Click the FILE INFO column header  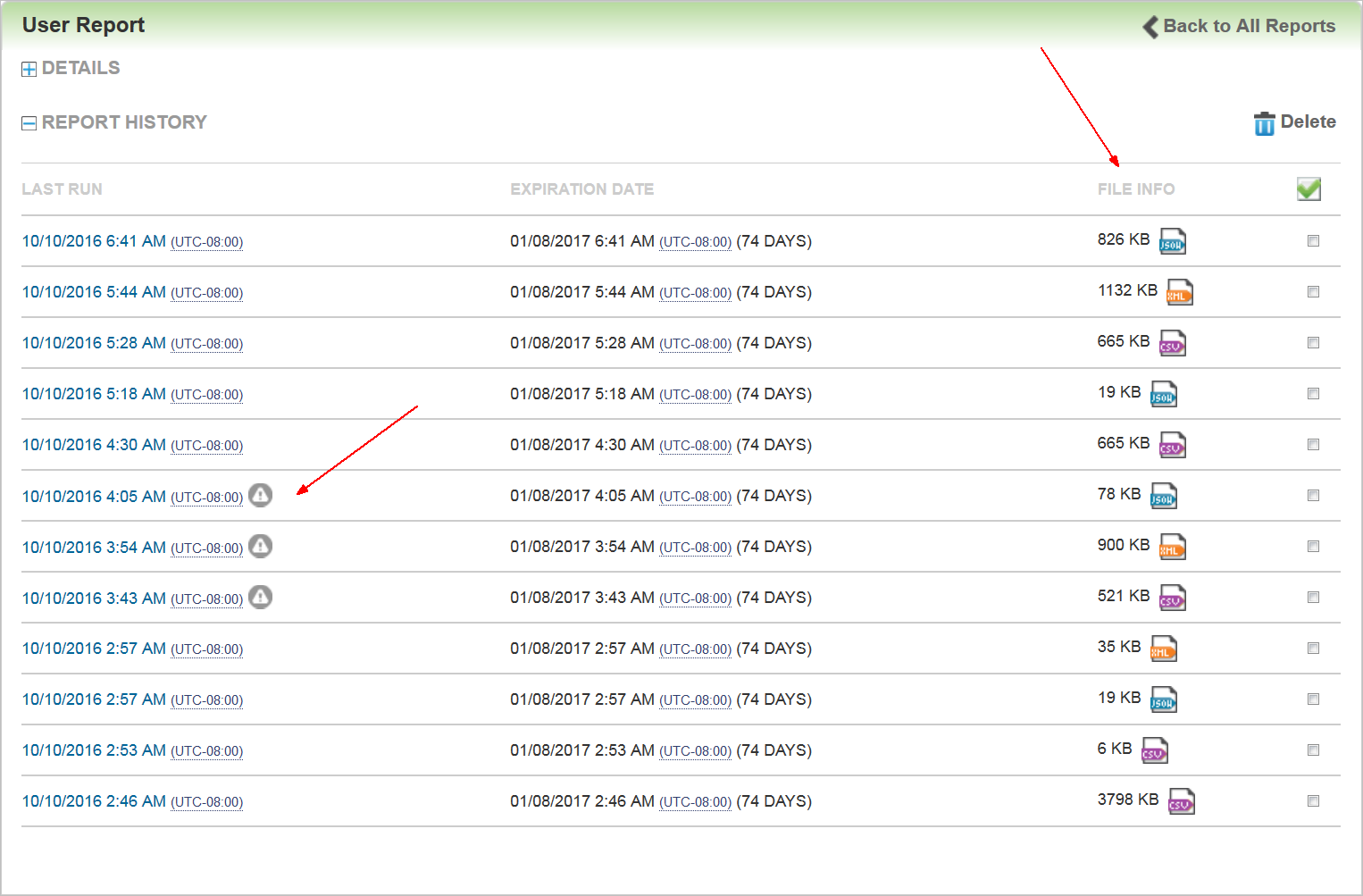point(1136,189)
